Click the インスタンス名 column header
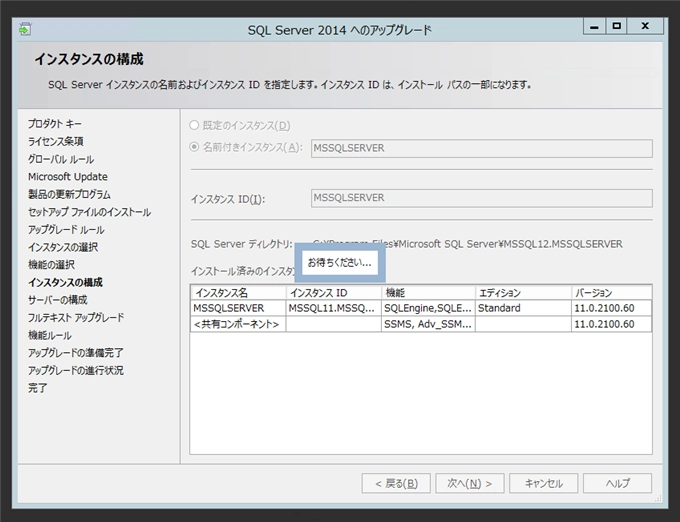The width and height of the screenshot is (680, 522). [x=238, y=293]
